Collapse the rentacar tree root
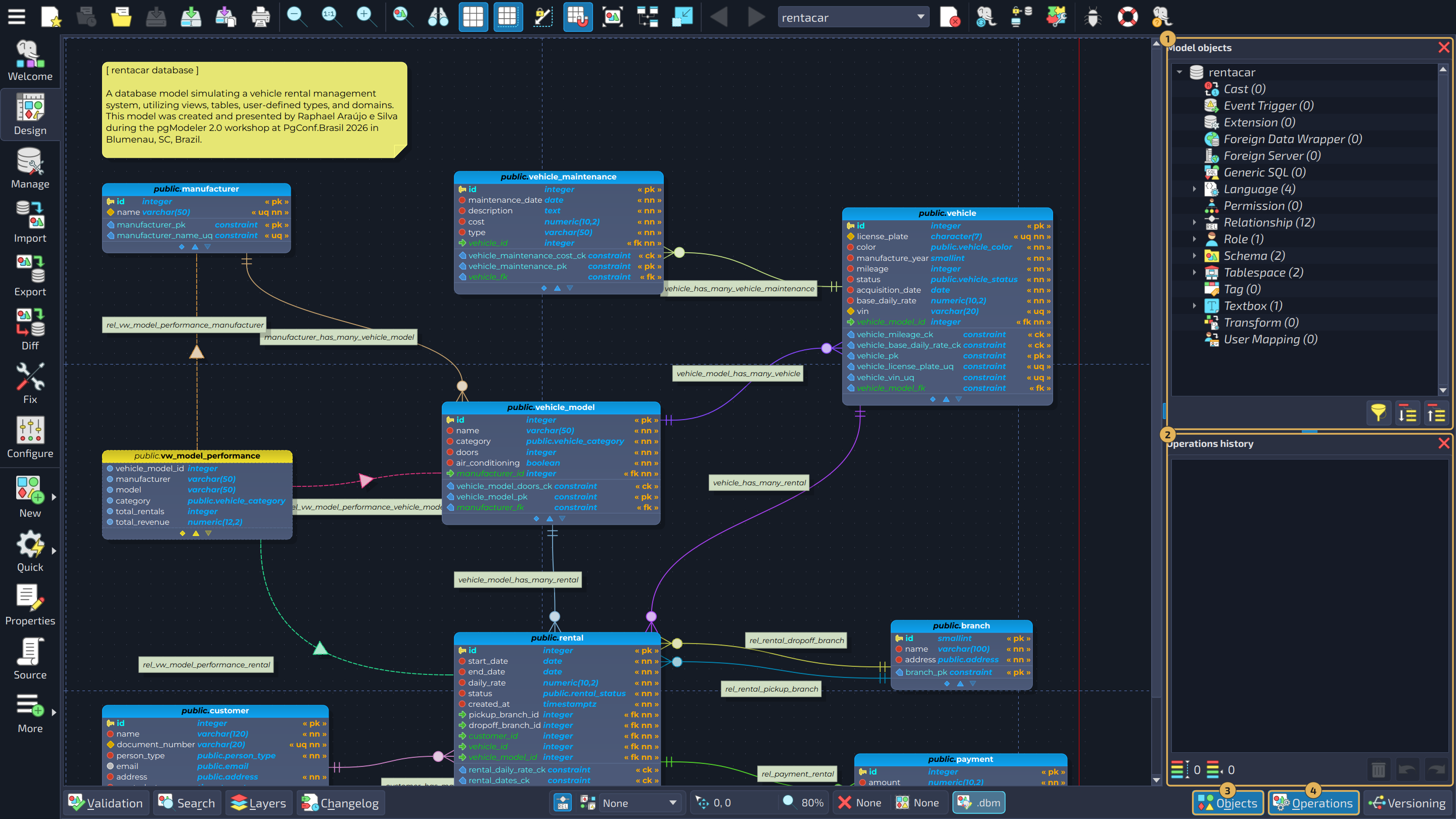Screen dimensions: 1456x819 click(1179, 72)
